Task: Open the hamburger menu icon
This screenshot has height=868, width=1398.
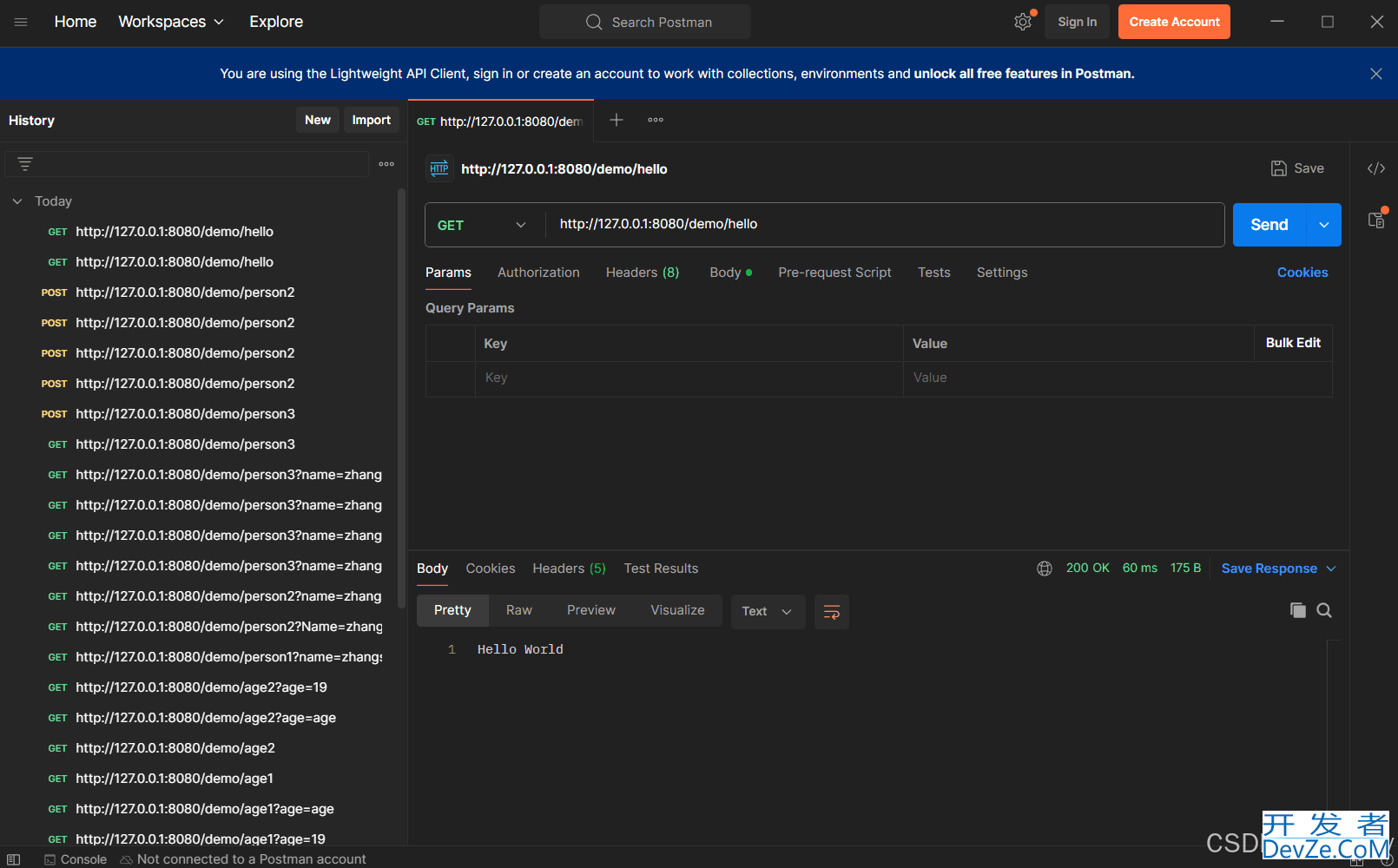Action: point(21,22)
